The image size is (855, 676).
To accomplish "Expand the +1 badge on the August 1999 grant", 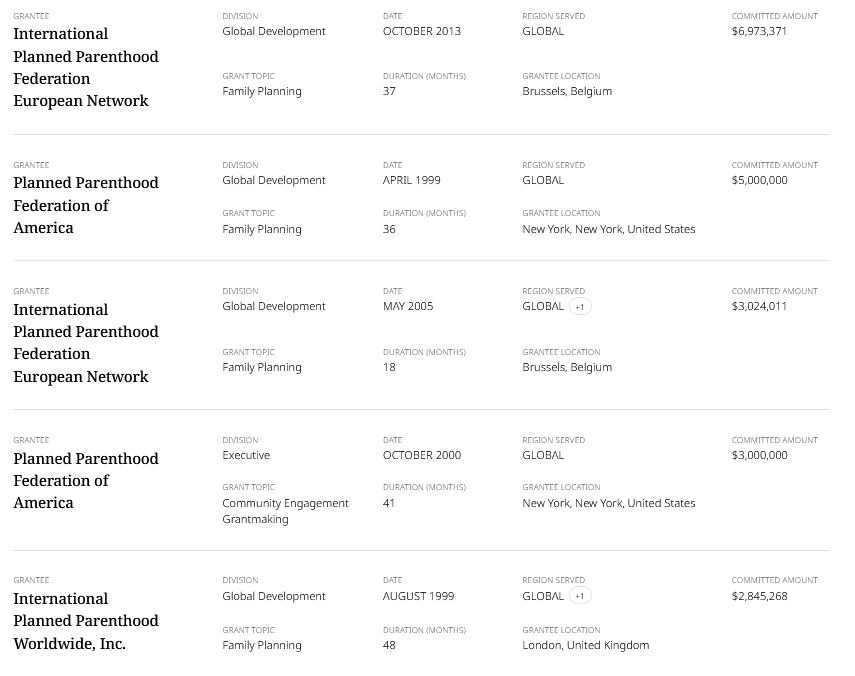I will 580,596.
